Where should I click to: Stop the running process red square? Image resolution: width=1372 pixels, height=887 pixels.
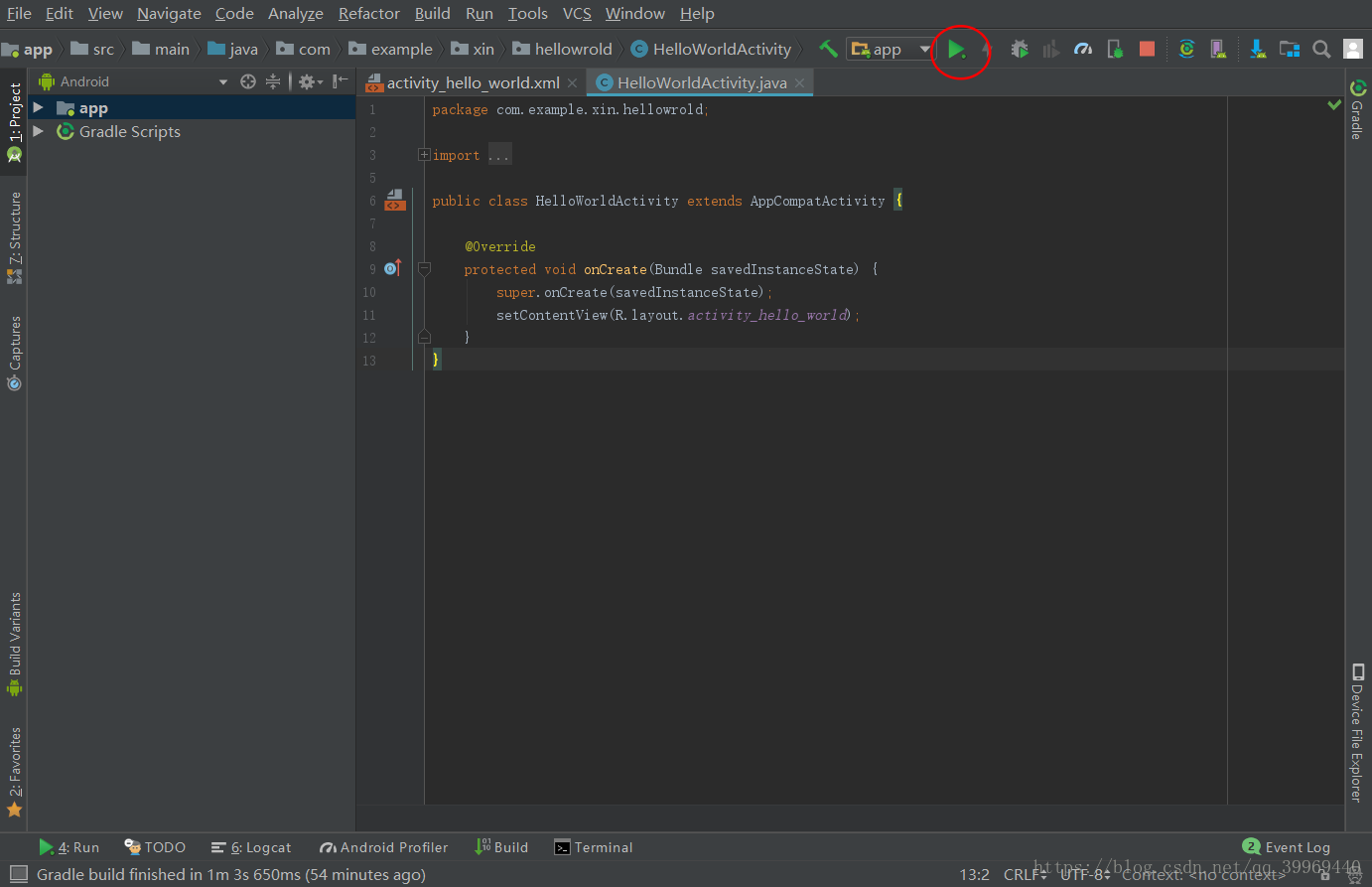coord(1147,49)
